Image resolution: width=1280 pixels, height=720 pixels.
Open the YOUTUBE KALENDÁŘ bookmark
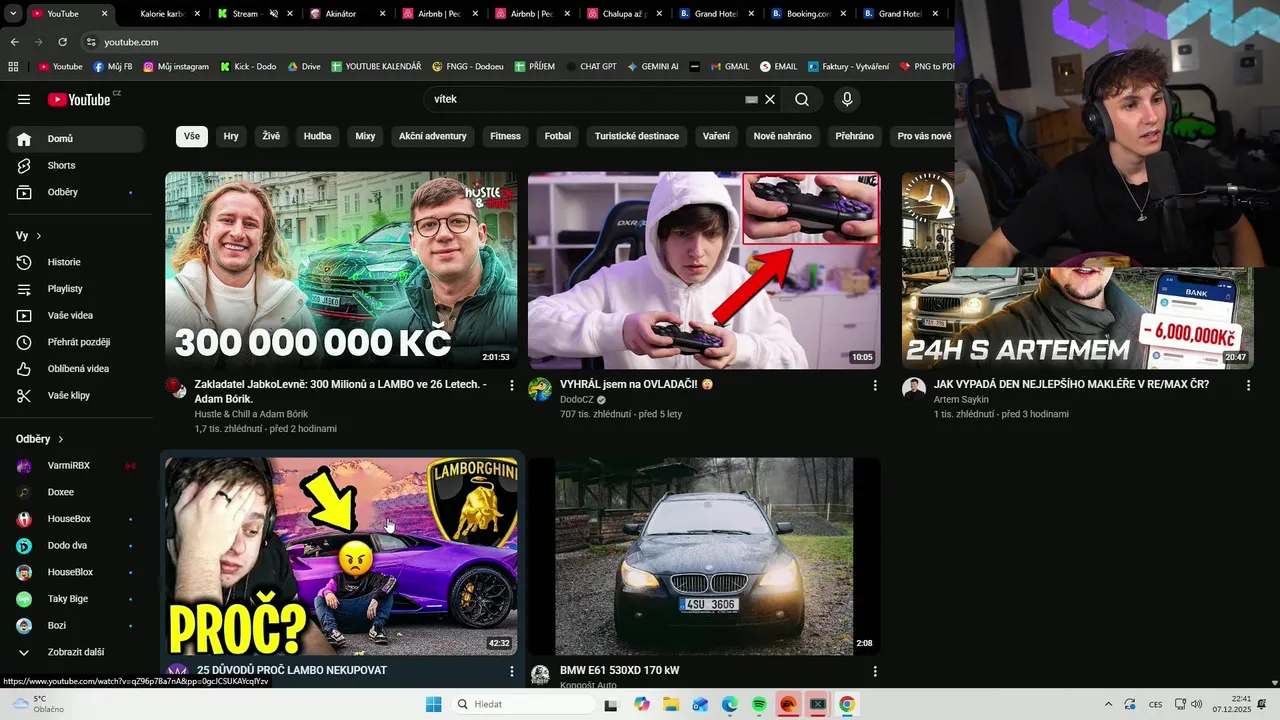coord(374,66)
